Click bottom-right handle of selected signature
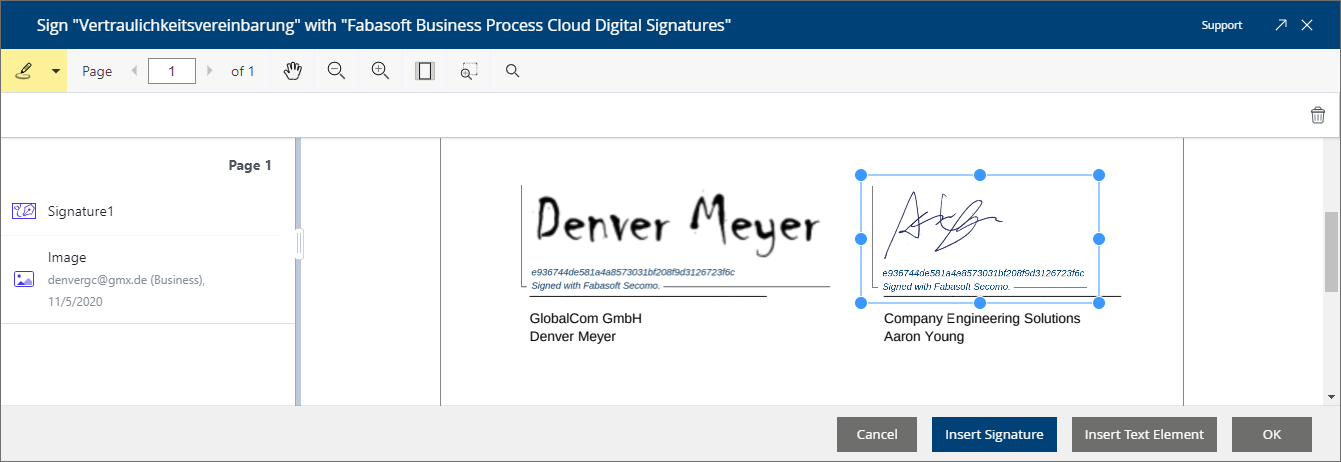The image size is (1341, 462). pyautogui.click(x=1098, y=302)
